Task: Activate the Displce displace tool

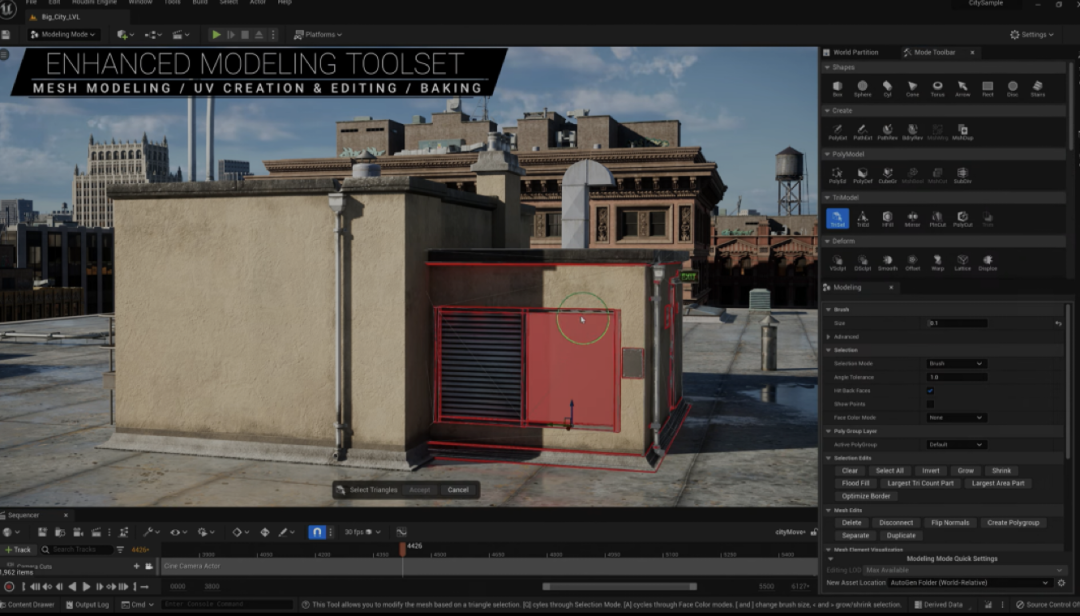Action: point(988,263)
